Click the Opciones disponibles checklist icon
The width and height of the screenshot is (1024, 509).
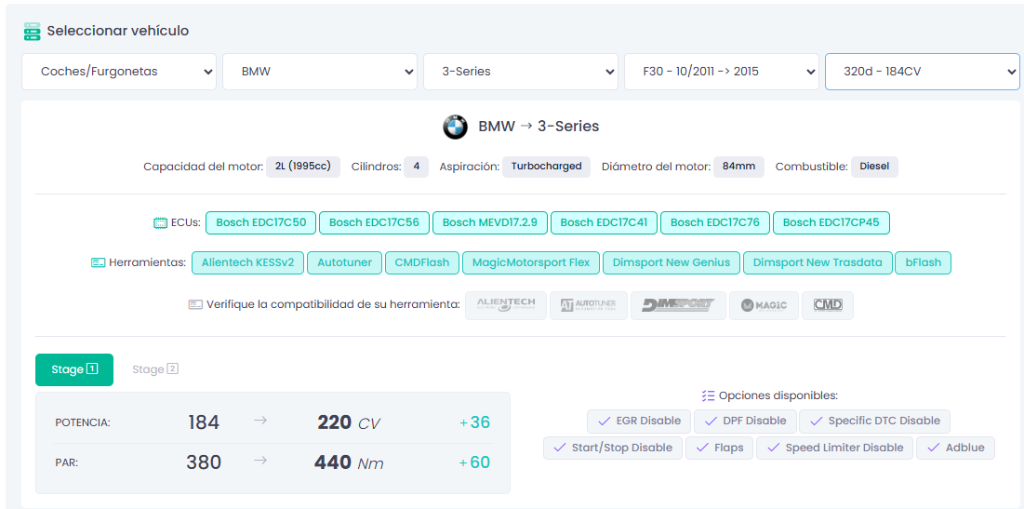click(708, 395)
